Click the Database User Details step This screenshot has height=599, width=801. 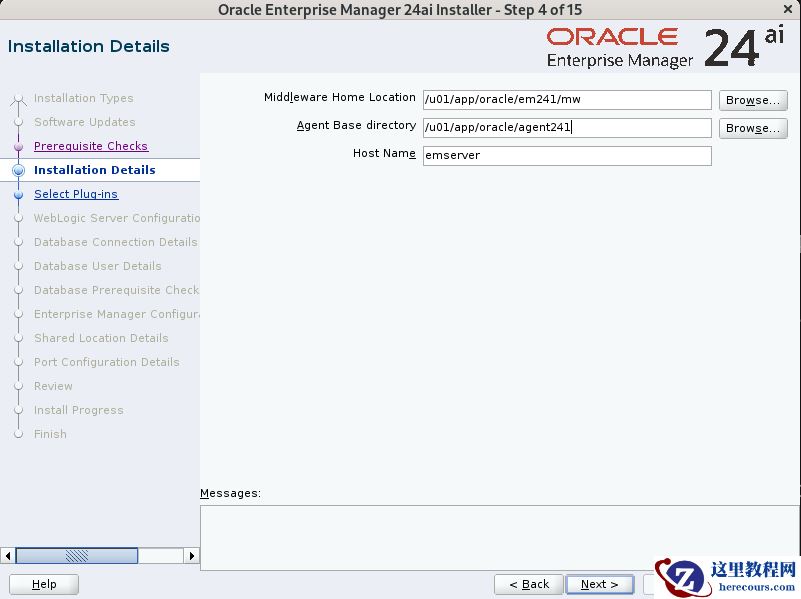tap(98, 266)
